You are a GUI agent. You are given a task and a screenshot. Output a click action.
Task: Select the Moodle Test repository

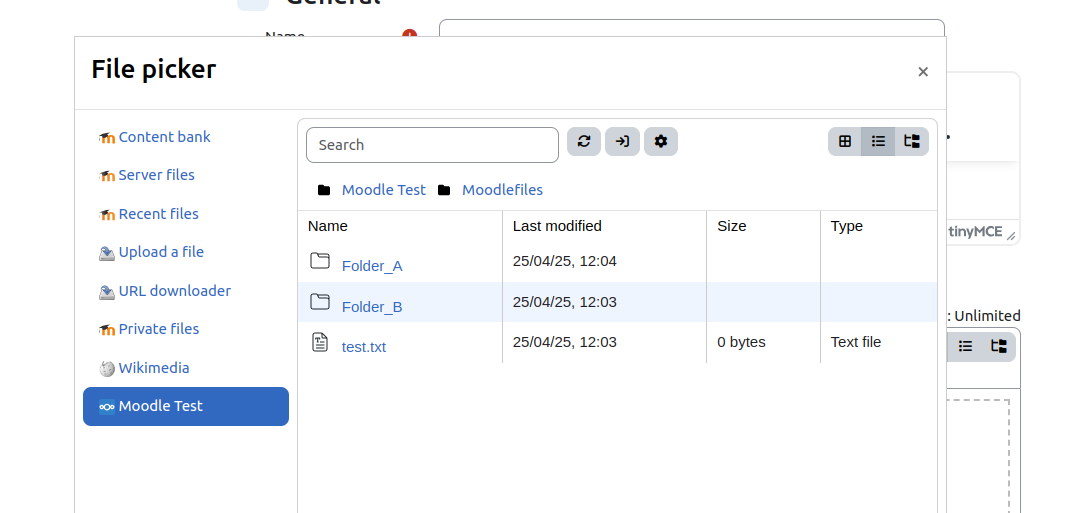186,406
